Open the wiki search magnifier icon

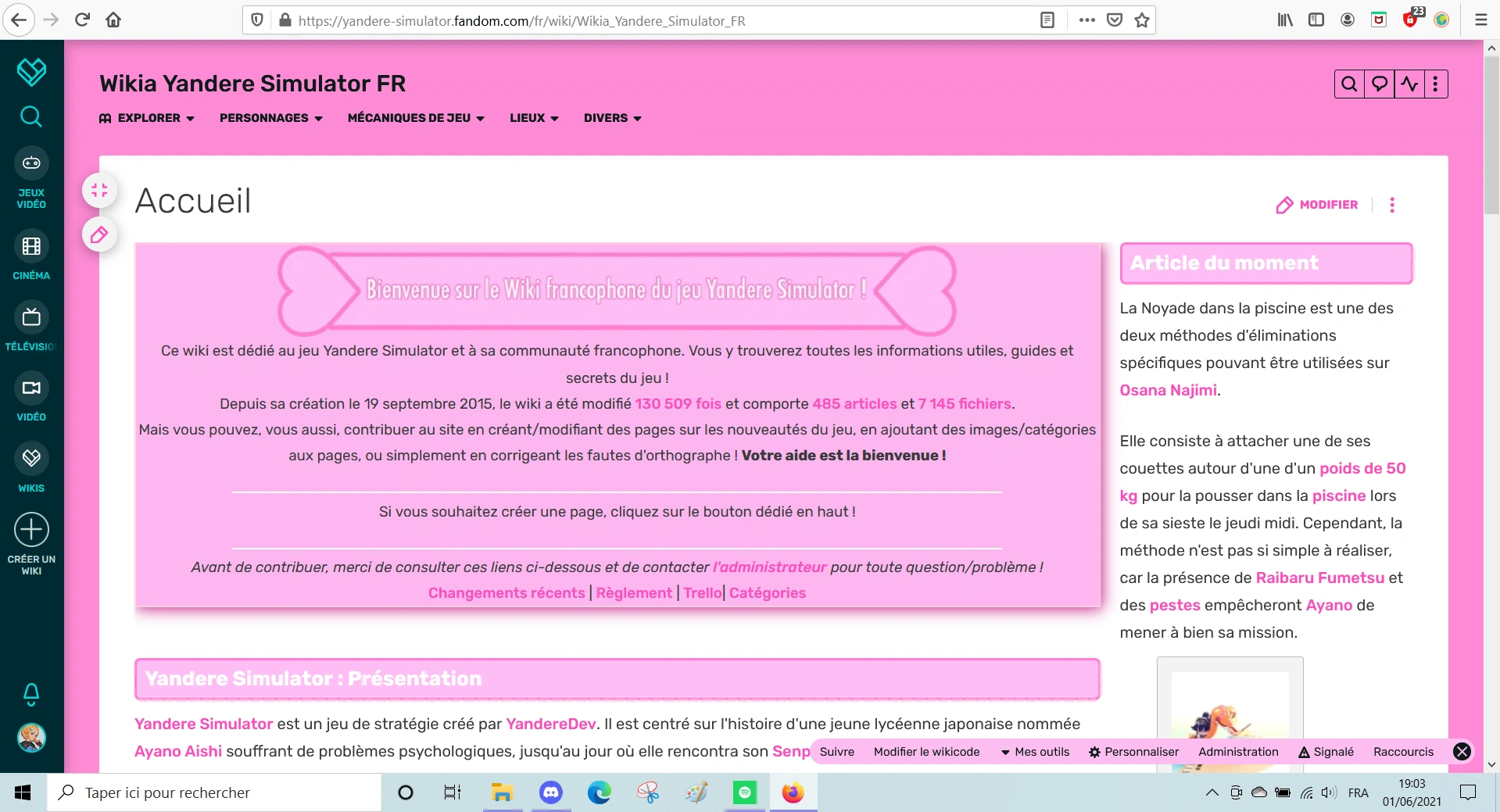[1349, 84]
